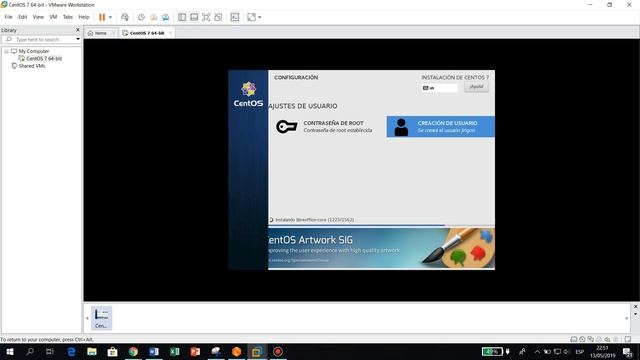640x360 pixels.
Task: Open the message log status bar icon
Action: coord(628,339)
